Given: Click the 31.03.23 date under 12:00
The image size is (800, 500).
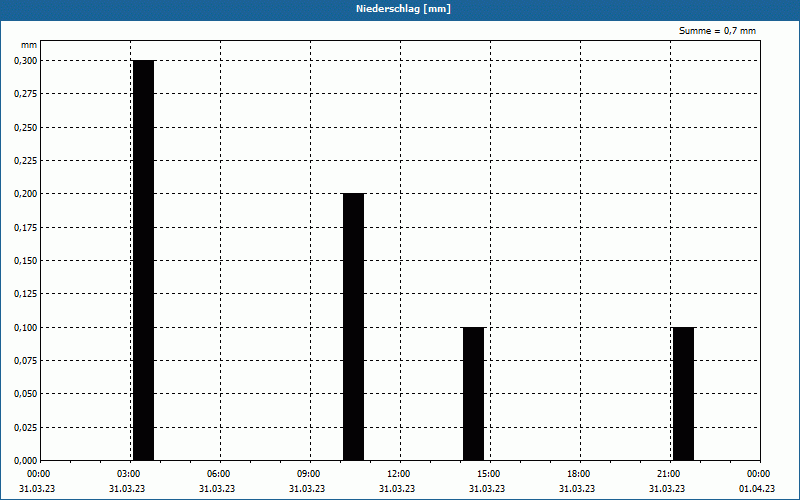Looking at the screenshot, I should click(397, 489).
